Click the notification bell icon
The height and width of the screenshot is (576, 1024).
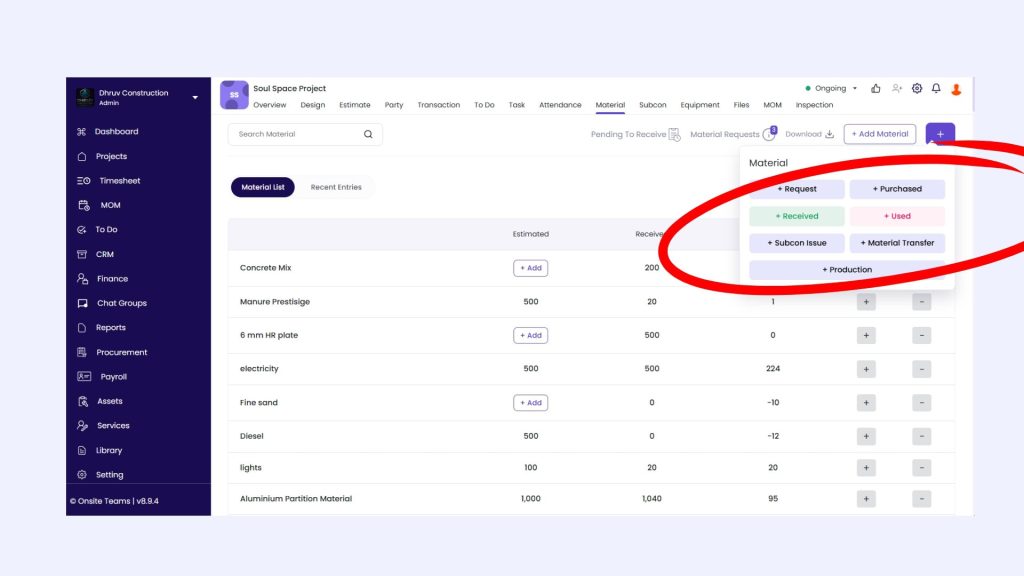pyautogui.click(x=936, y=88)
